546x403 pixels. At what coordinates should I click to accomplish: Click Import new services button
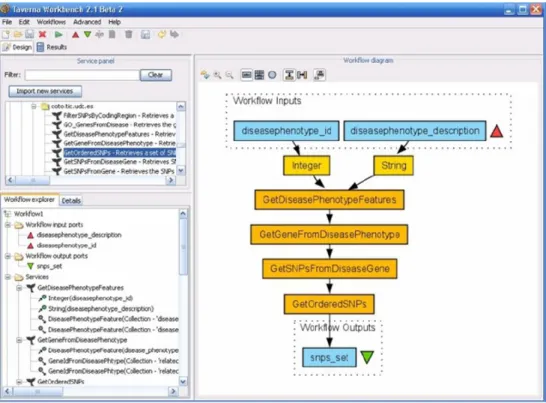coord(45,91)
